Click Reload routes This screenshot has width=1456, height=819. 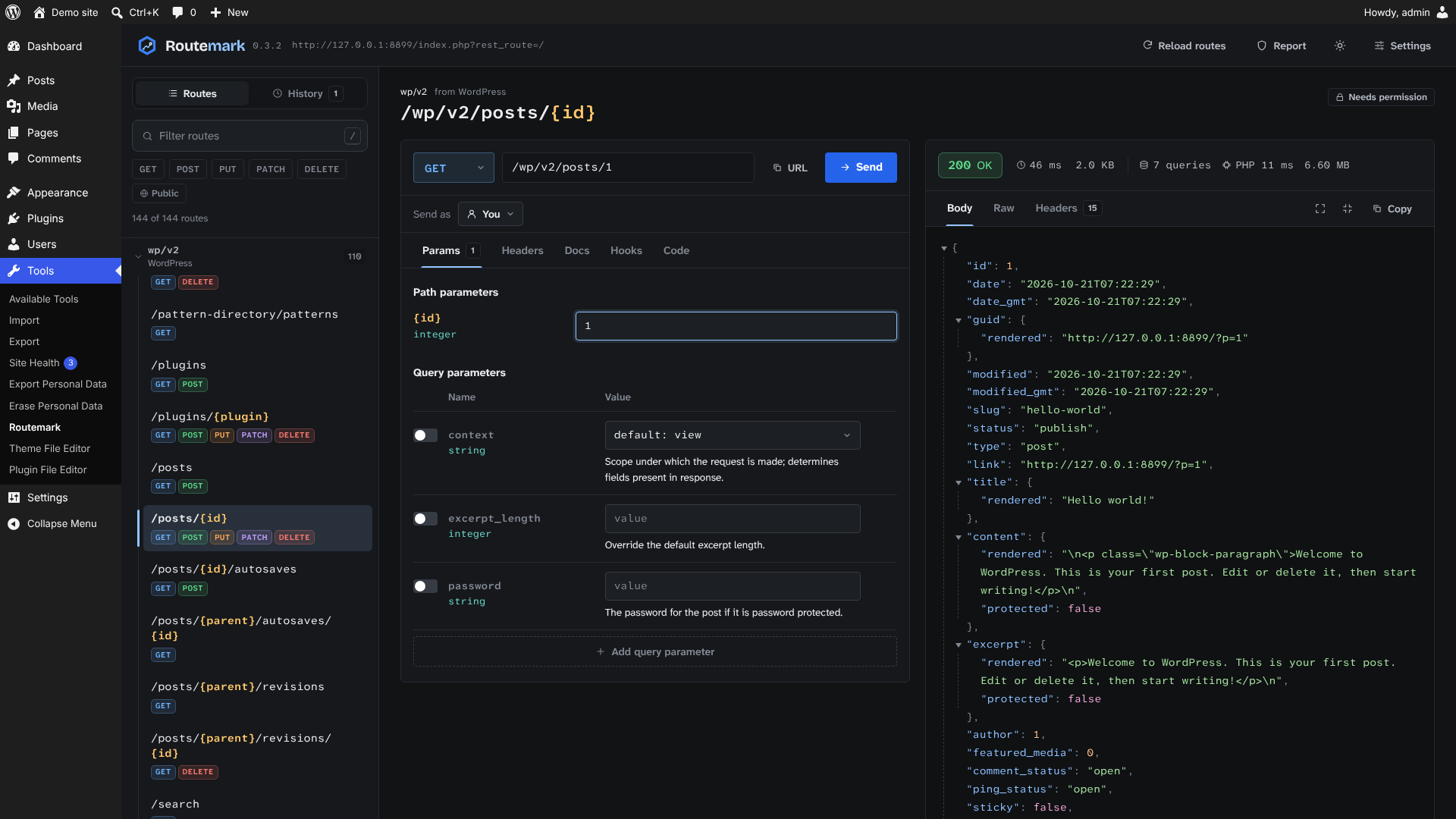coord(1184,45)
